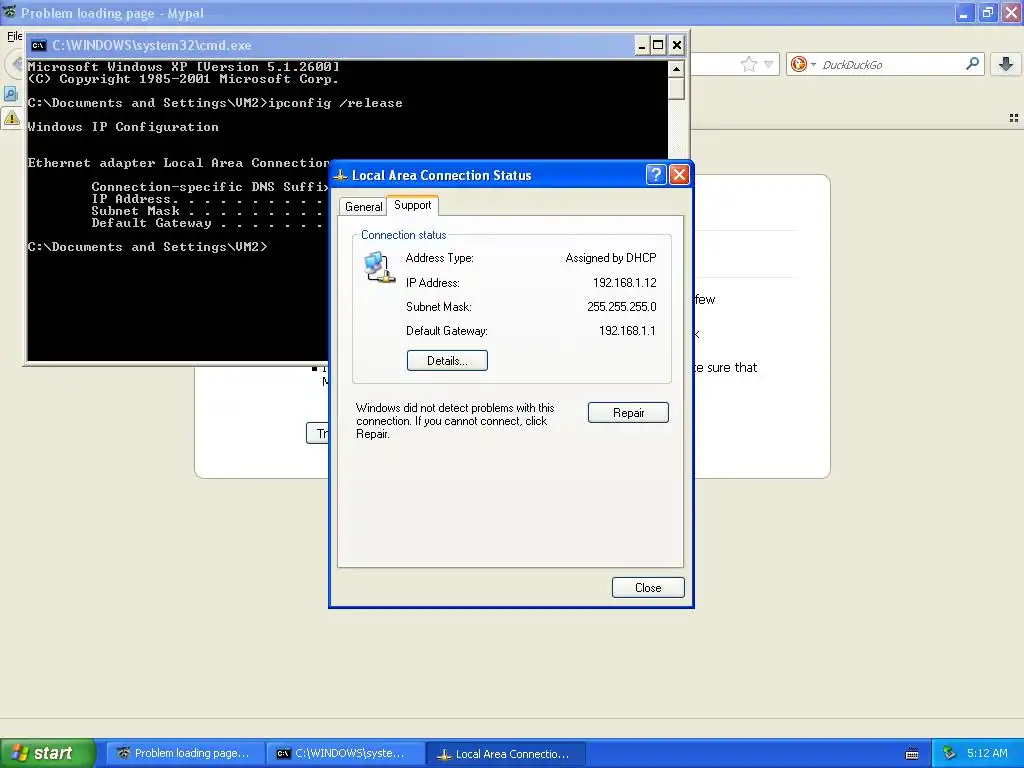Click the network computers icon in Connection status
This screenshot has height=768, width=1024.
click(379, 268)
